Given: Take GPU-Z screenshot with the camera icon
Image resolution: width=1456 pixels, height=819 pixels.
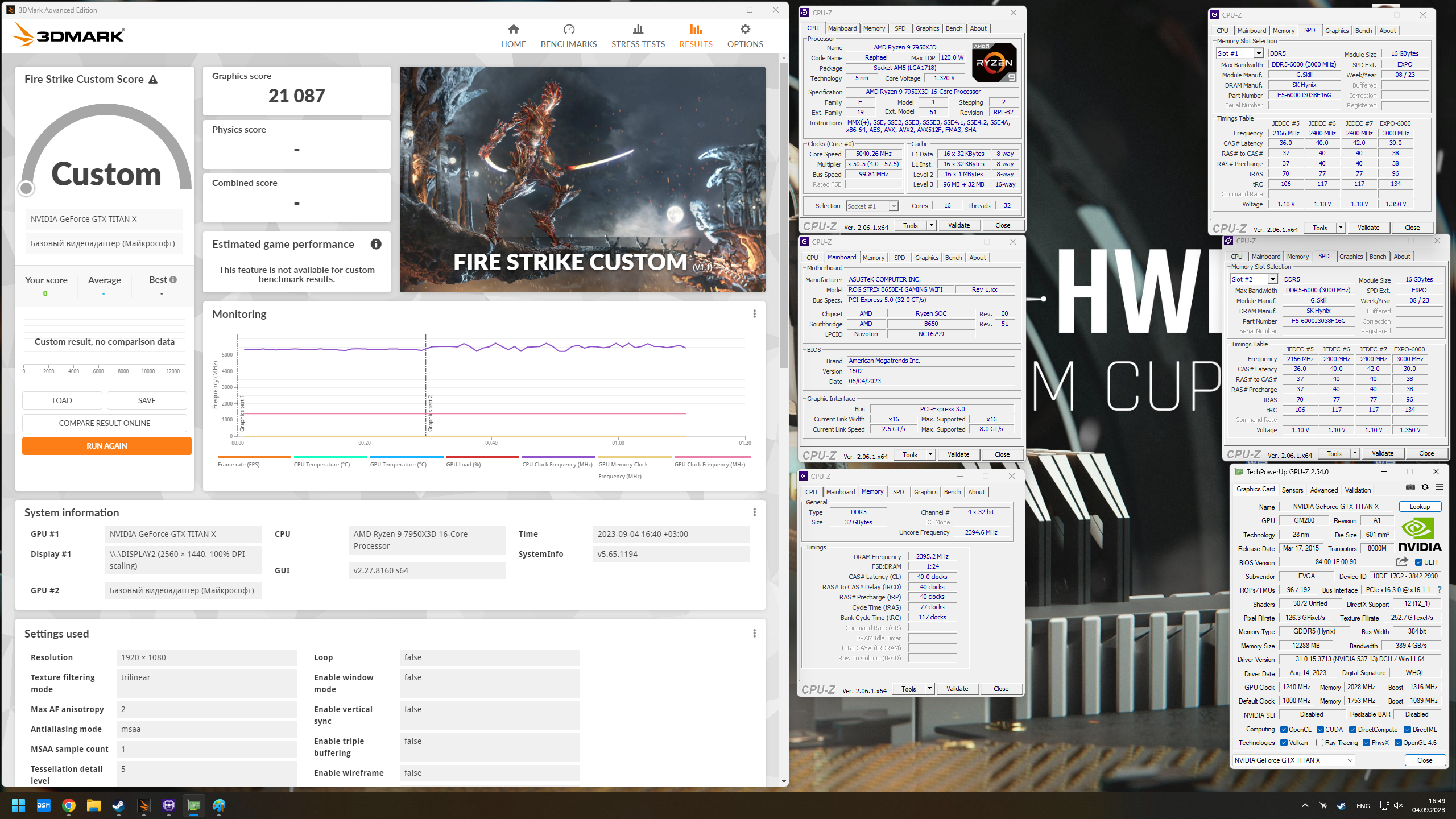Looking at the screenshot, I should [1410, 487].
